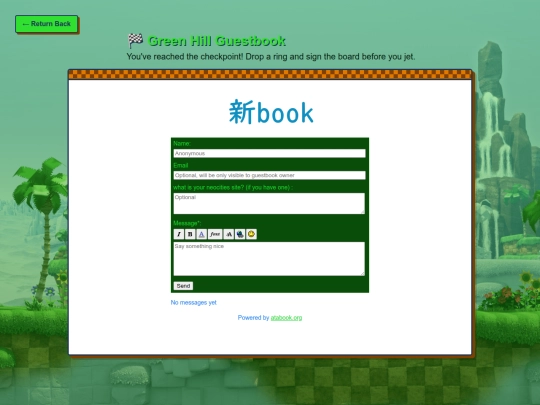The height and width of the screenshot is (405, 540).
Task: Insert an image with the picture icon
Action: (x=240, y=234)
